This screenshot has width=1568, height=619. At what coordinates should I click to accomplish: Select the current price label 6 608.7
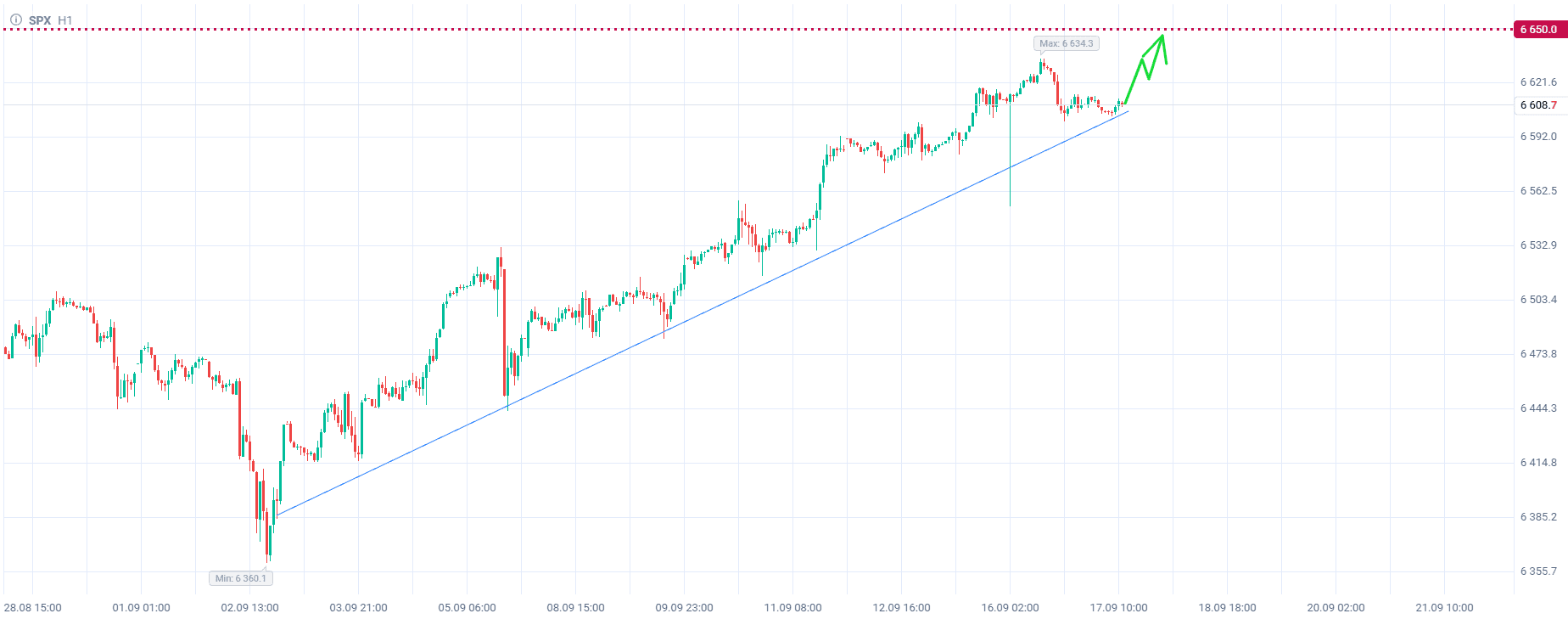point(1538,105)
